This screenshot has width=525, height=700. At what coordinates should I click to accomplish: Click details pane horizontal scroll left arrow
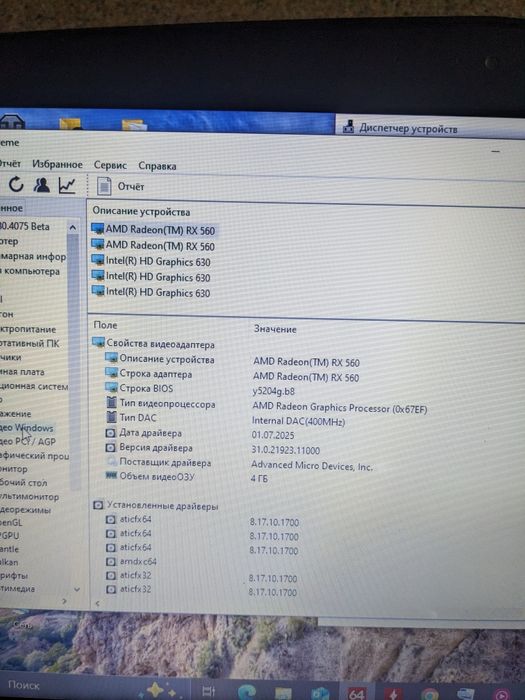[x=97, y=603]
